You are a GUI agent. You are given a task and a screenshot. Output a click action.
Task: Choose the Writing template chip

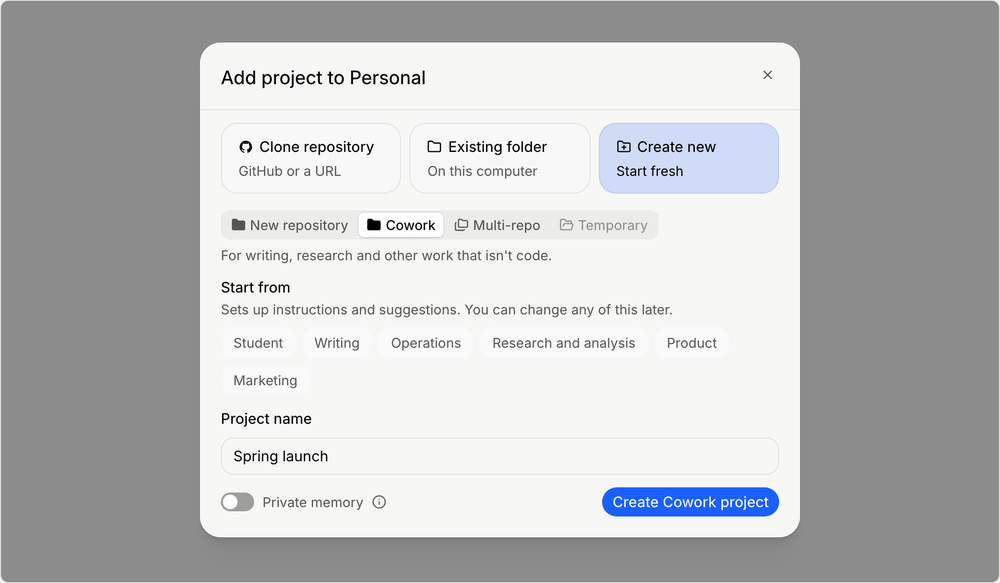point(337,343)
